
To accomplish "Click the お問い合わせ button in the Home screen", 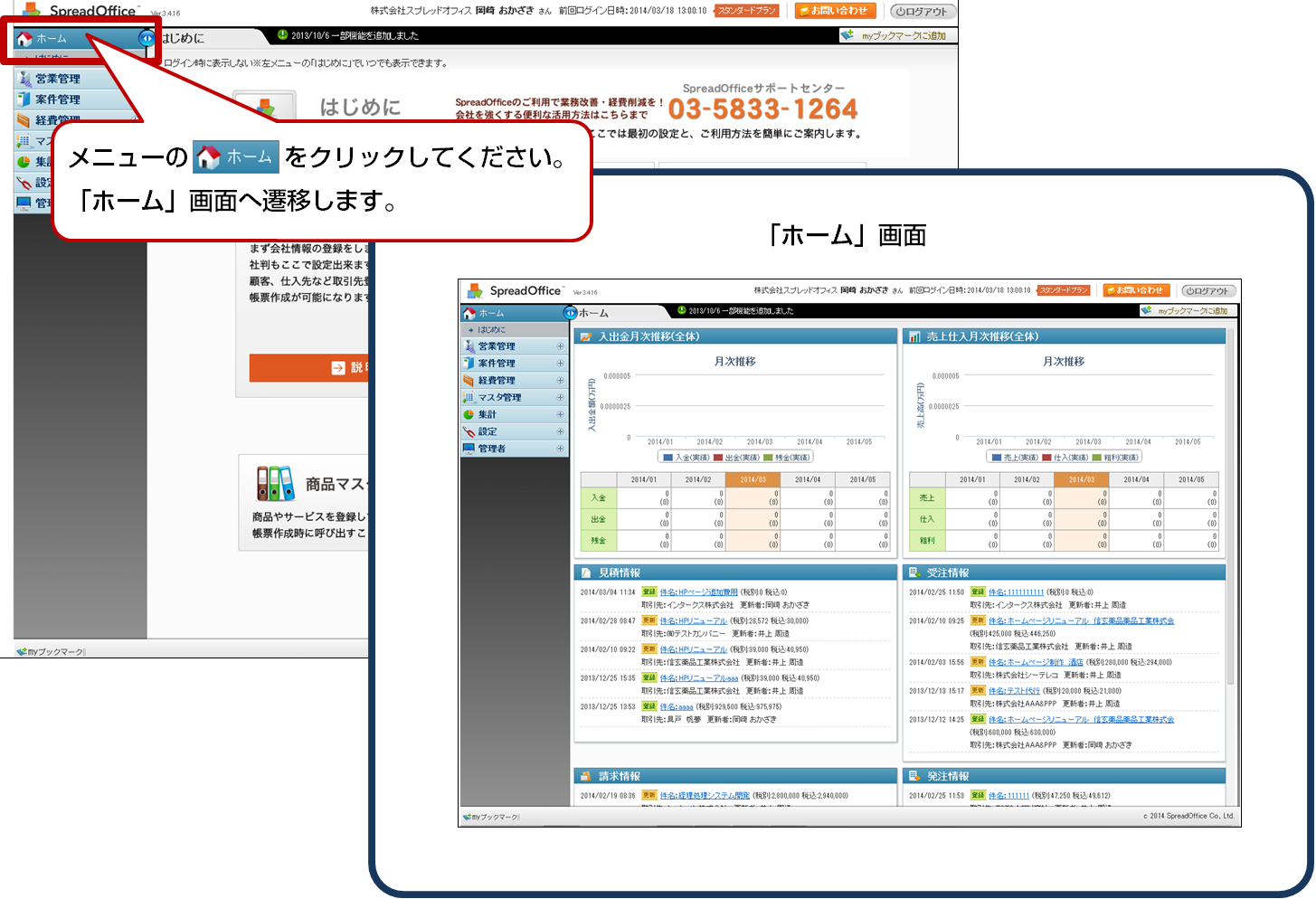I will click(1137, 290).
